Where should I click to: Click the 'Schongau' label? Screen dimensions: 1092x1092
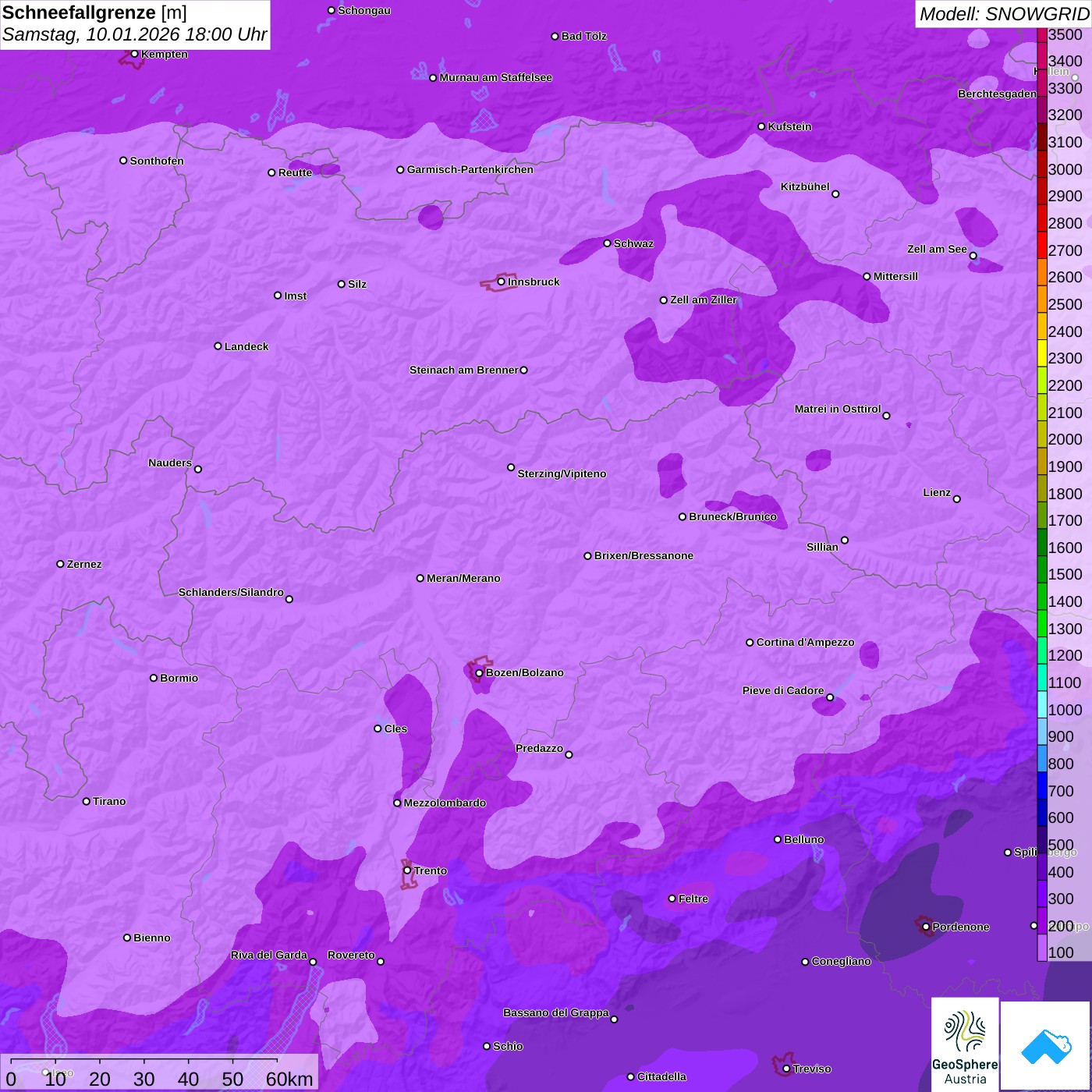364,10
